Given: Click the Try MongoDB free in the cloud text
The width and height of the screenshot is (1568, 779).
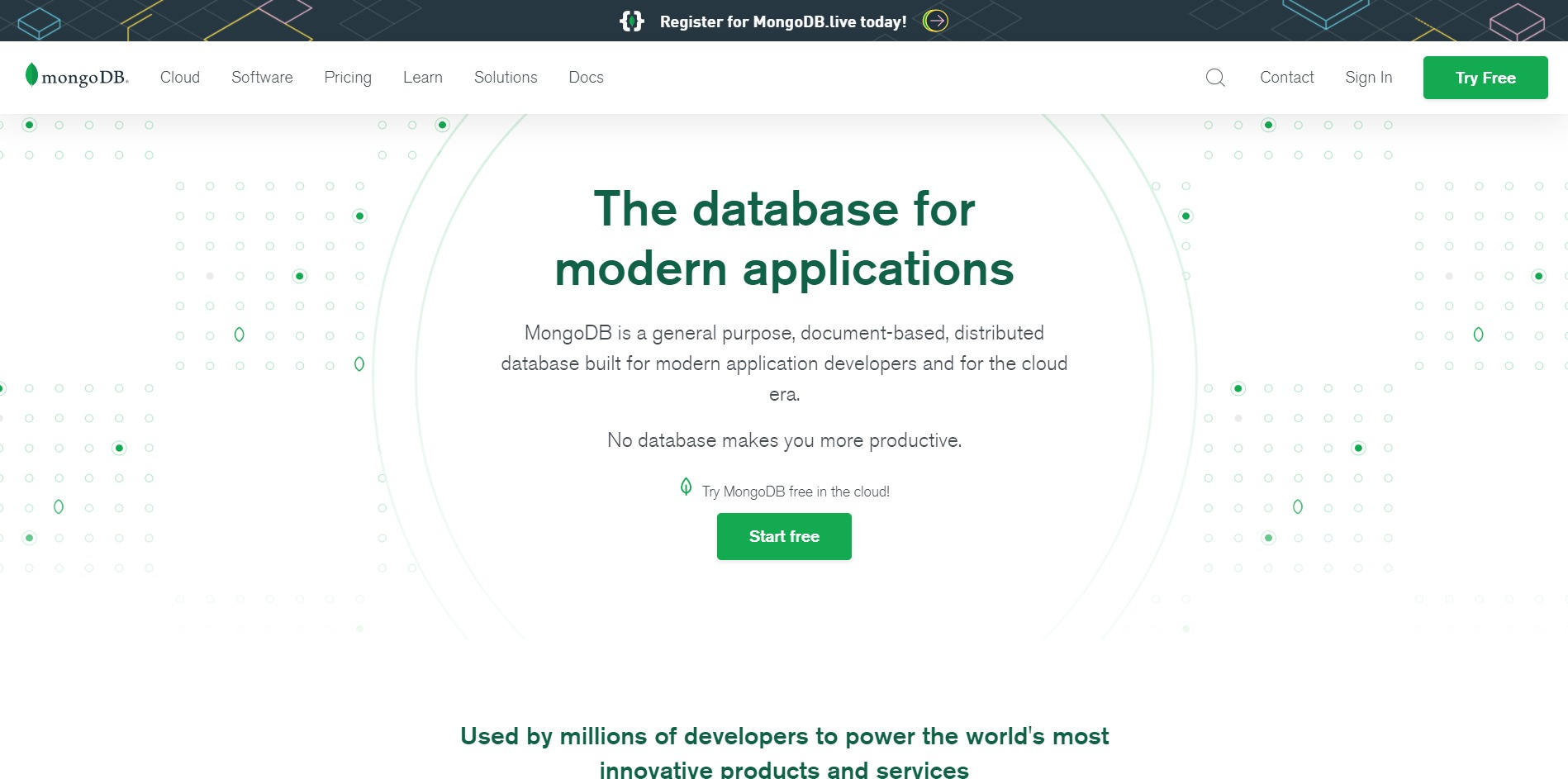Looking at the screenshot, I should click(x=796, y=492).
